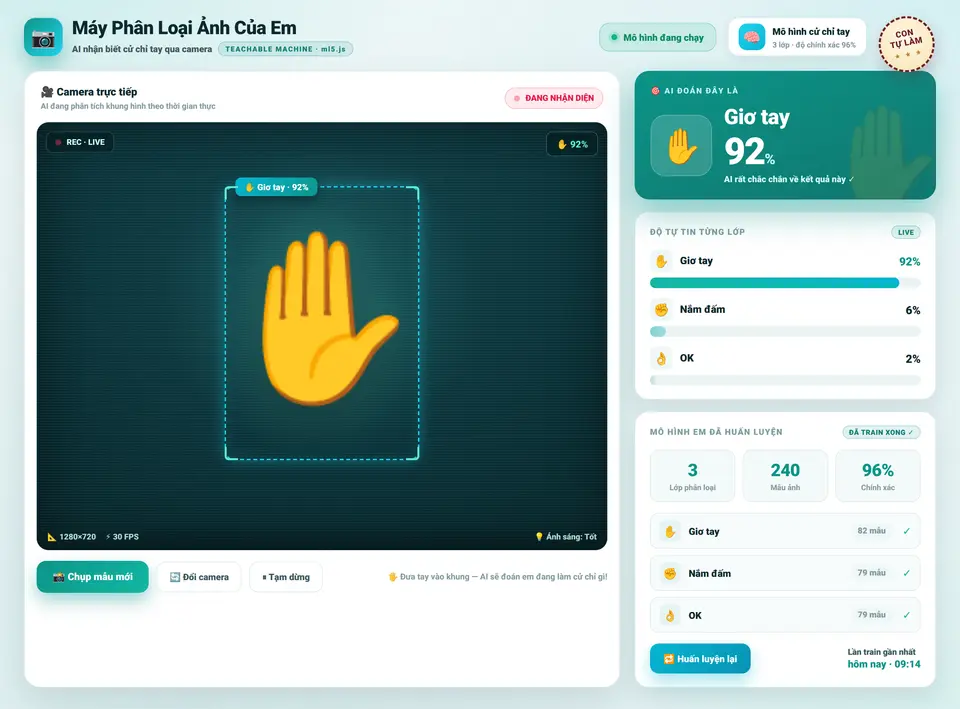Click the Nắm đấm confidence progress bar
Viewport: 960px width, 709px height.
tap(785, 332)
